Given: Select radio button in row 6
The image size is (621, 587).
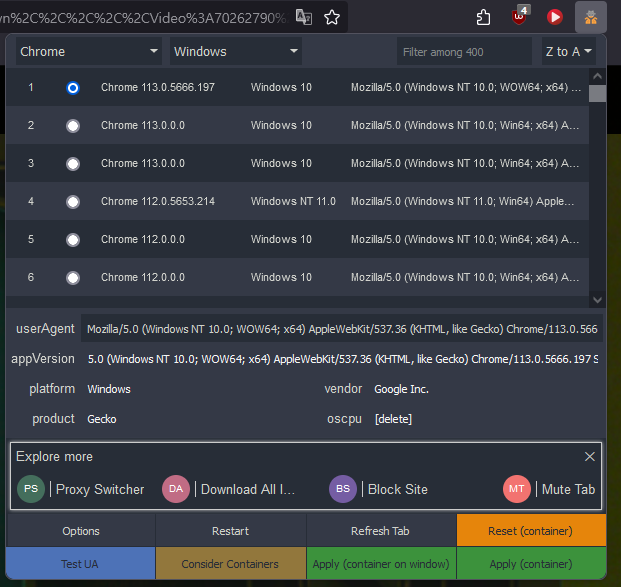Looking at the screenshot, I should [x=73, y=278].
